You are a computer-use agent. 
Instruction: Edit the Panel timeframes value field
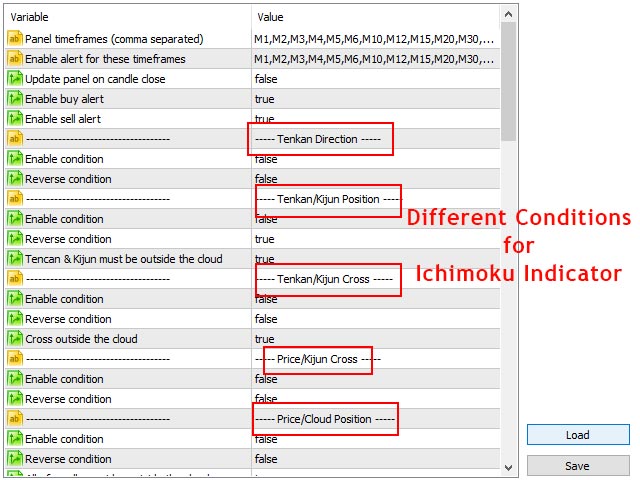pos(374,39)
